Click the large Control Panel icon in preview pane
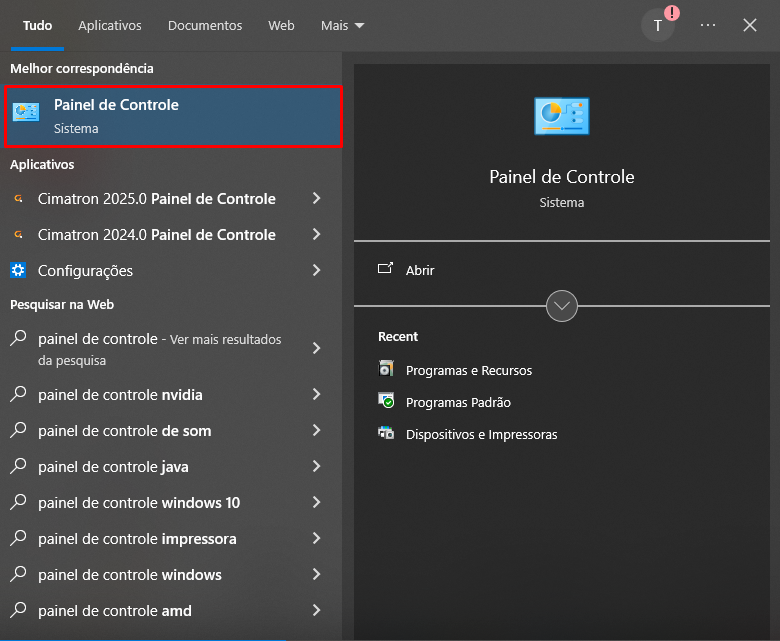The height and width of the screenshot is (641, 780). pyautogui.click(x=562, y=116)
